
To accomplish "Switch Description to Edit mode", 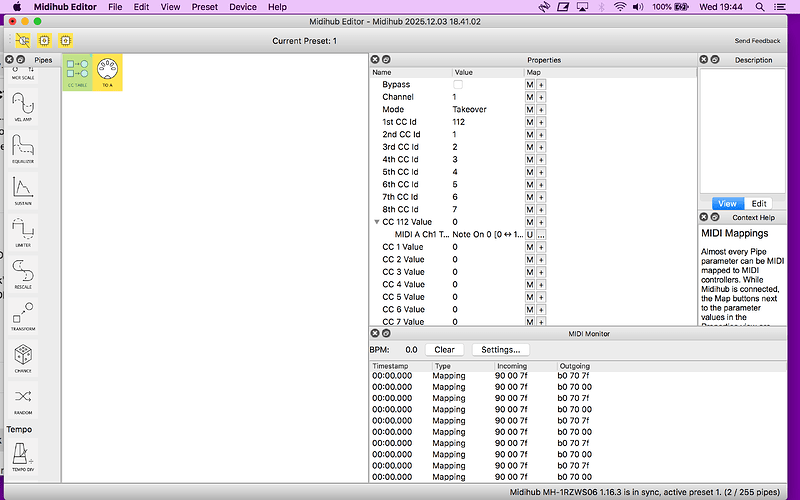I will click(759, 204).
